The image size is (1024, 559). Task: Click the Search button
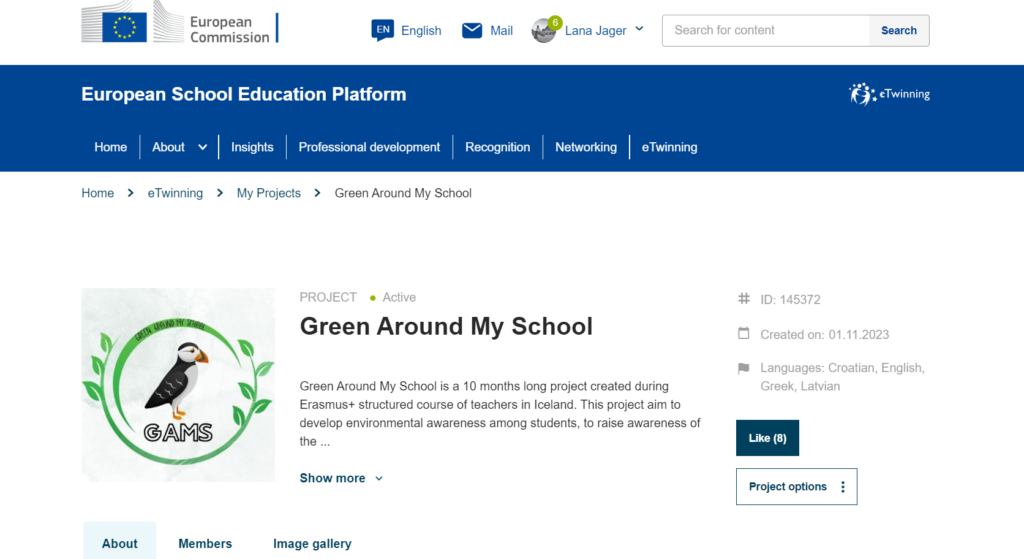[899, 30]
